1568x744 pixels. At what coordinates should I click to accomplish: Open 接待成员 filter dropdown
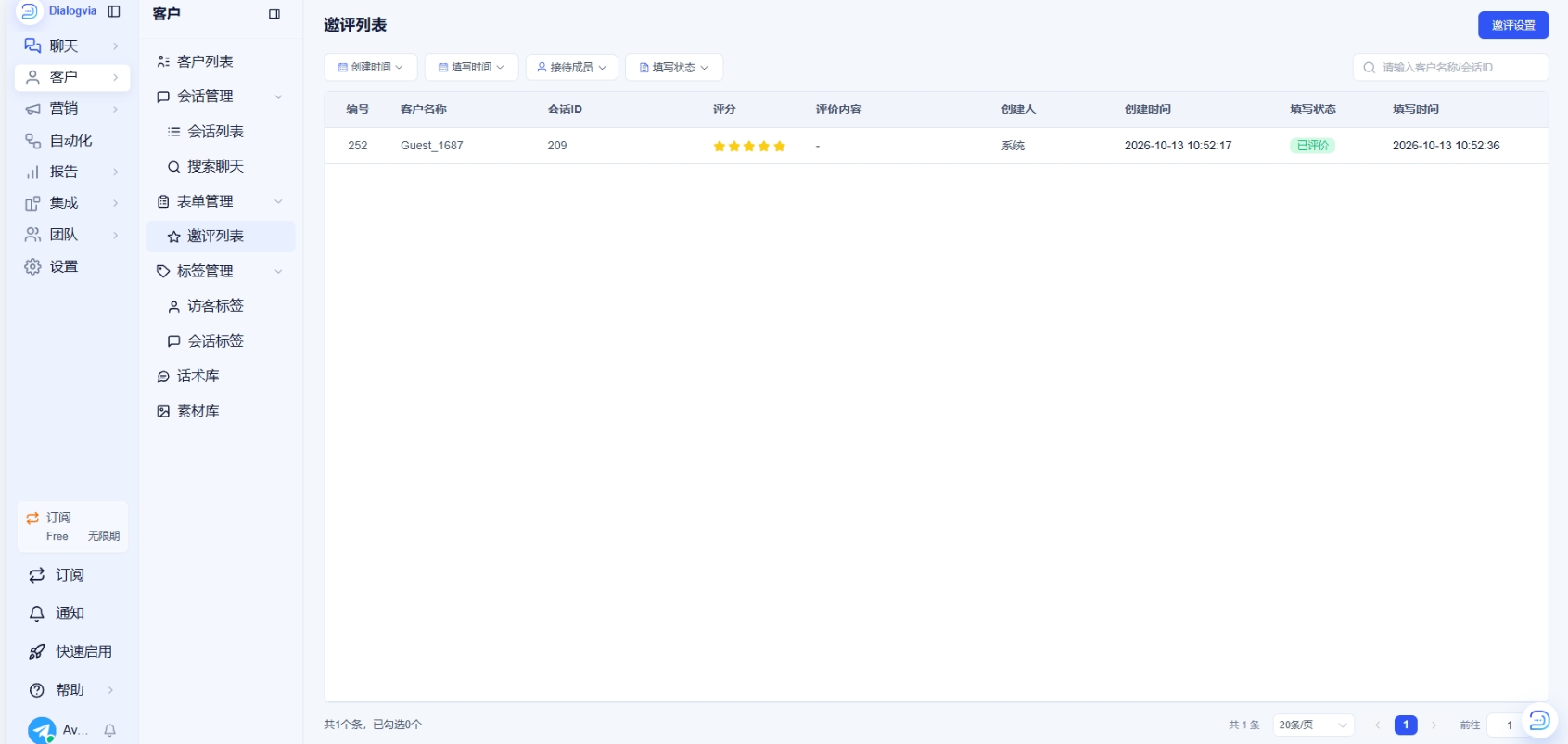coord(571,67)
